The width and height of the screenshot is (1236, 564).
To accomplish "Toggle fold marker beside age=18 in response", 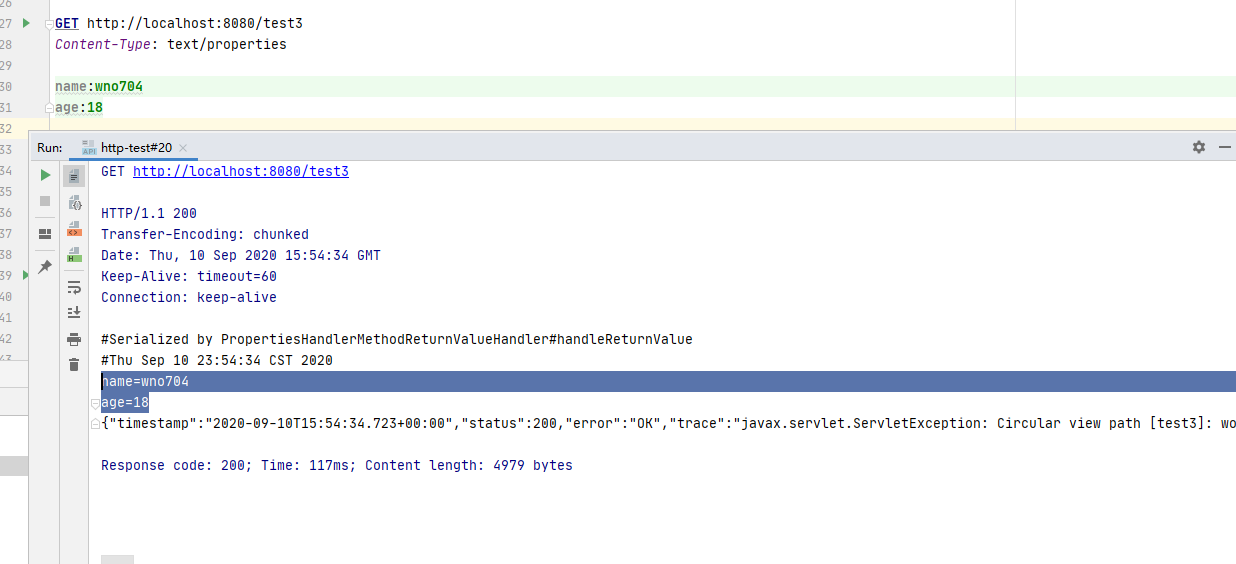I will tap(95, 403).
